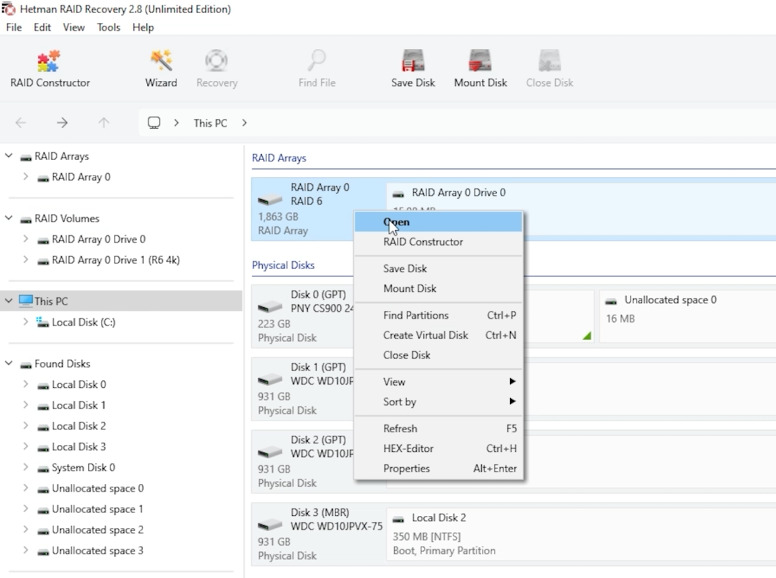Click the This PC monitor icon in tree
Viewport: 776px width, 578px height.
point(26,300)
